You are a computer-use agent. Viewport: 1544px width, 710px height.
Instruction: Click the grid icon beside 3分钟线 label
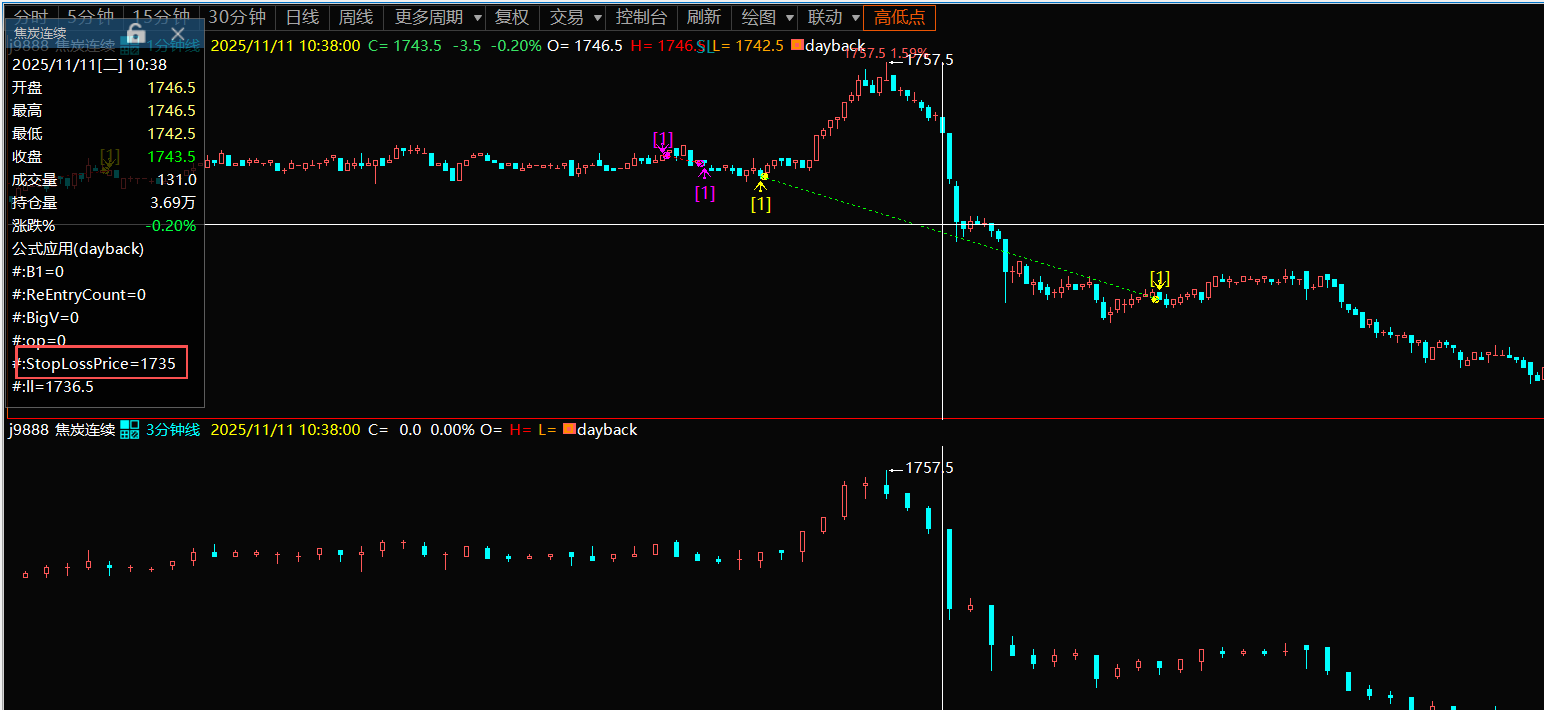130,429
